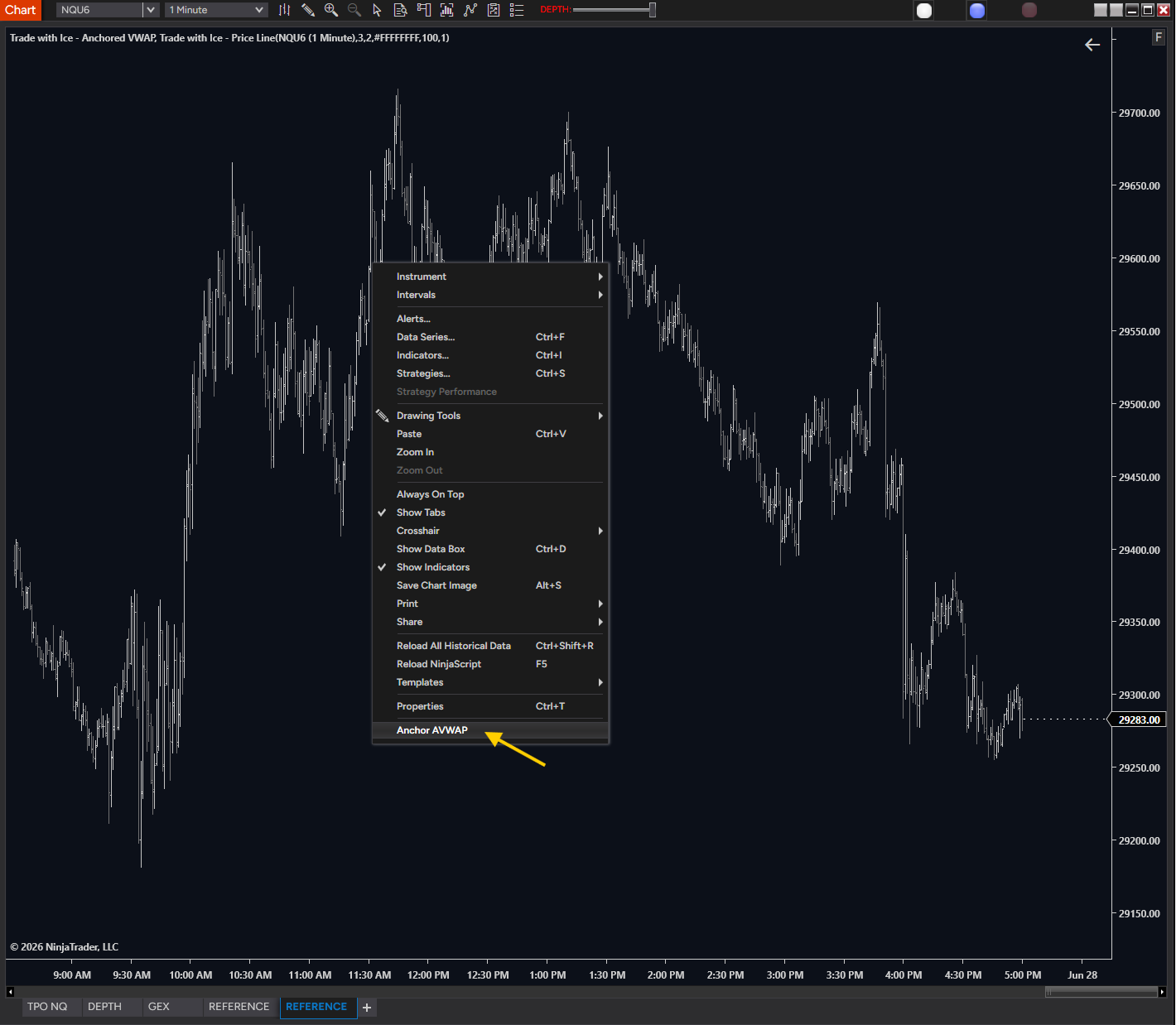Viewport: 1176px width, 1025px height.
Task: Select the cursor pointer tool icon
Action: (378, 10)
